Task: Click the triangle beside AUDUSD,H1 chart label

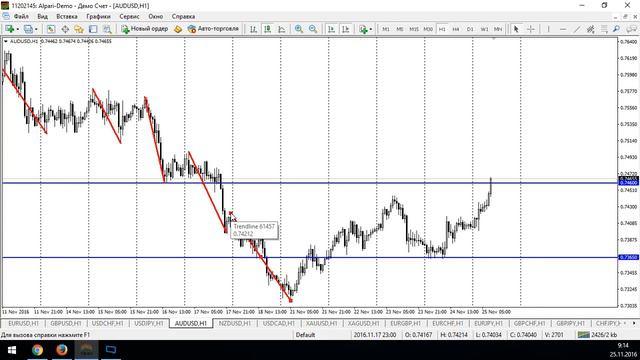Action: pyautogui.click(x=5, y=41)
